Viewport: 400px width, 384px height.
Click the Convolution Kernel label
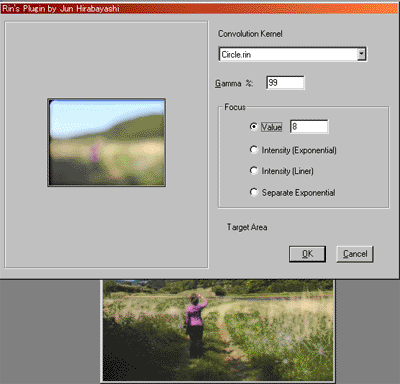pyautogui.click(x=250, y=34)
